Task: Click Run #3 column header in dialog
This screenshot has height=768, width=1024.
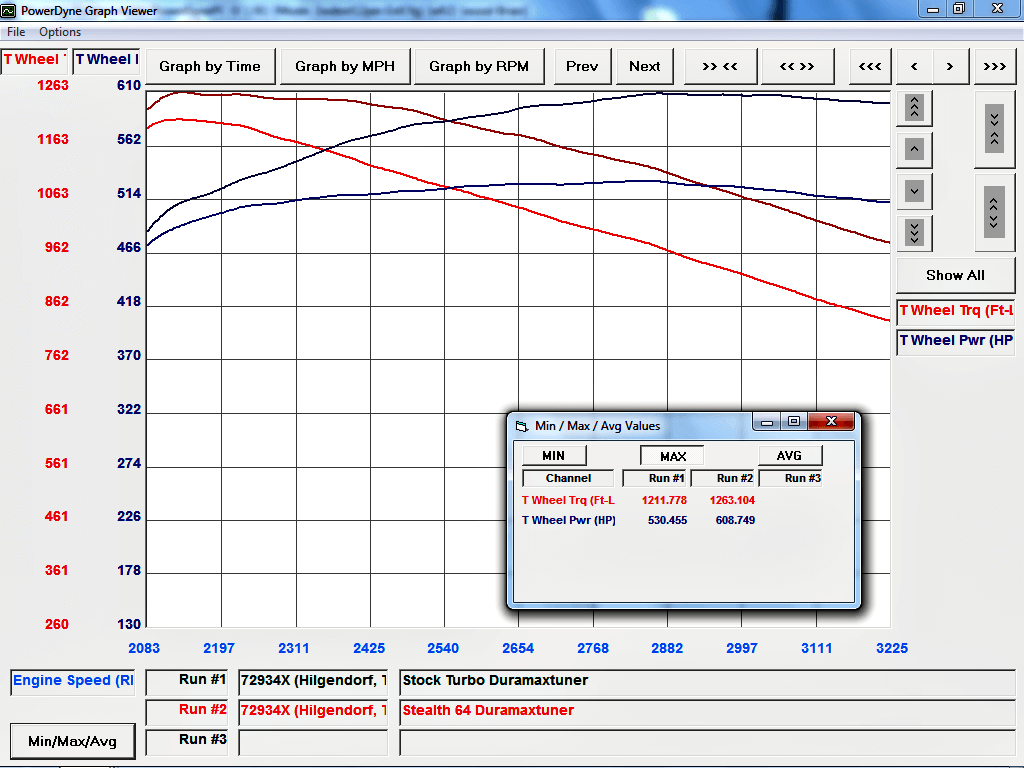Action: (x=791, y=479)
